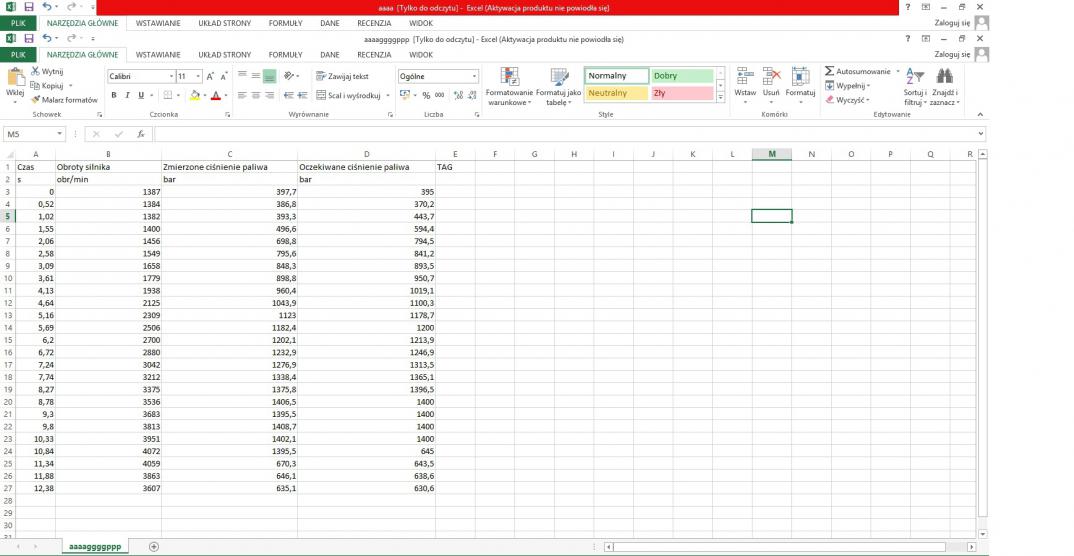Apply the Dobry cell style

tap(682, 76)
